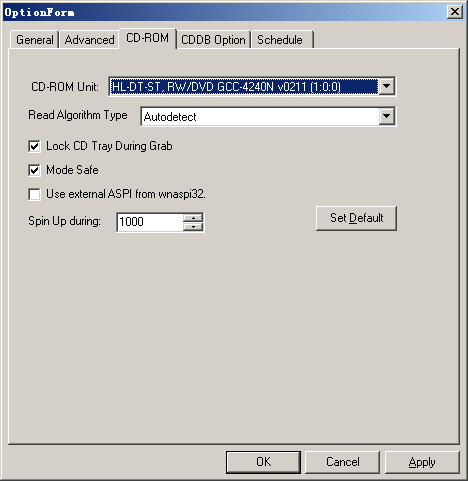Enable Use external ASPI from wnaspi32
Screen dimensions: 468x481
click(x=34, y=194)
